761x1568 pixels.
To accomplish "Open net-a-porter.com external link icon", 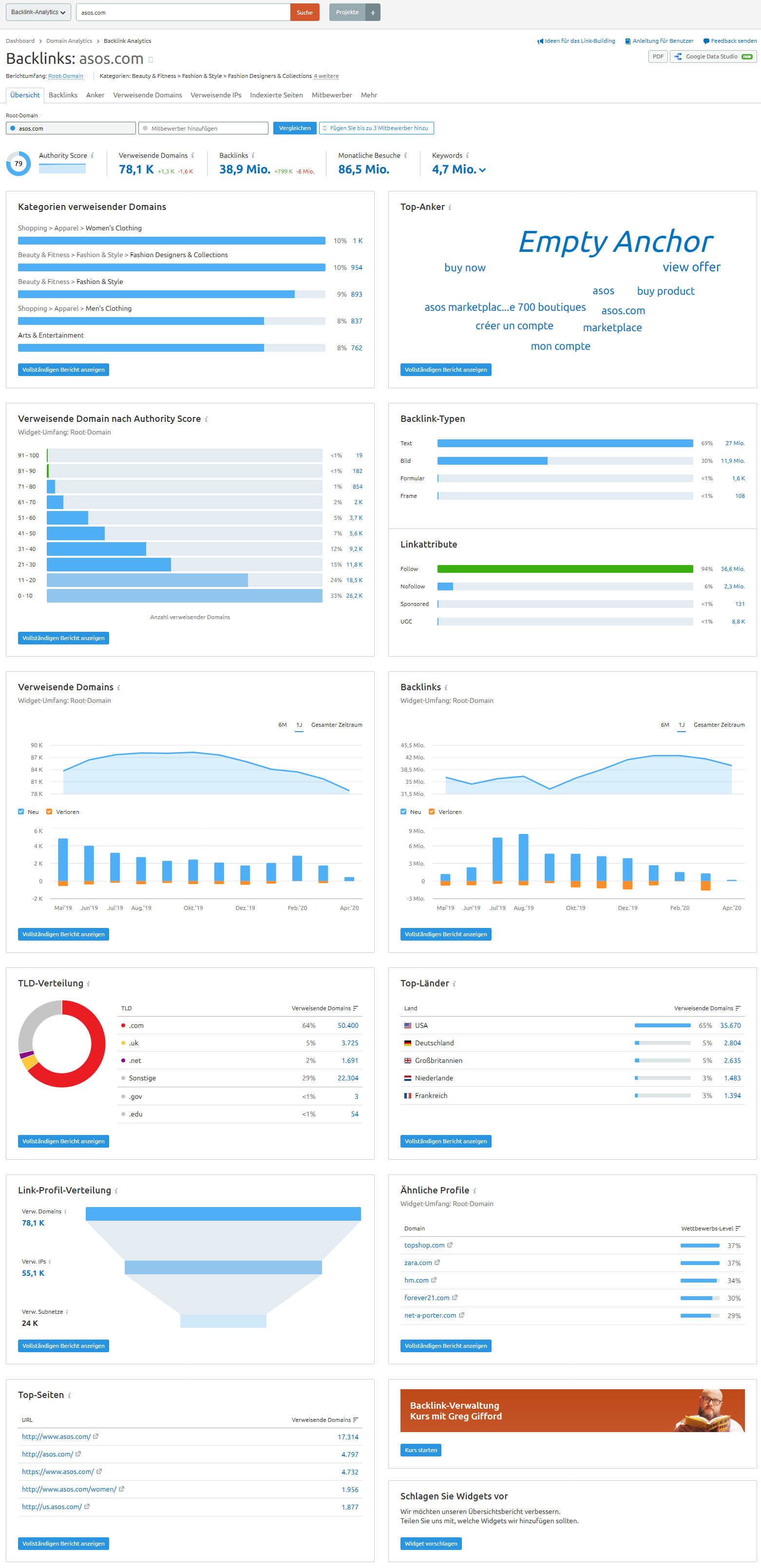I will pos(461,1315).
